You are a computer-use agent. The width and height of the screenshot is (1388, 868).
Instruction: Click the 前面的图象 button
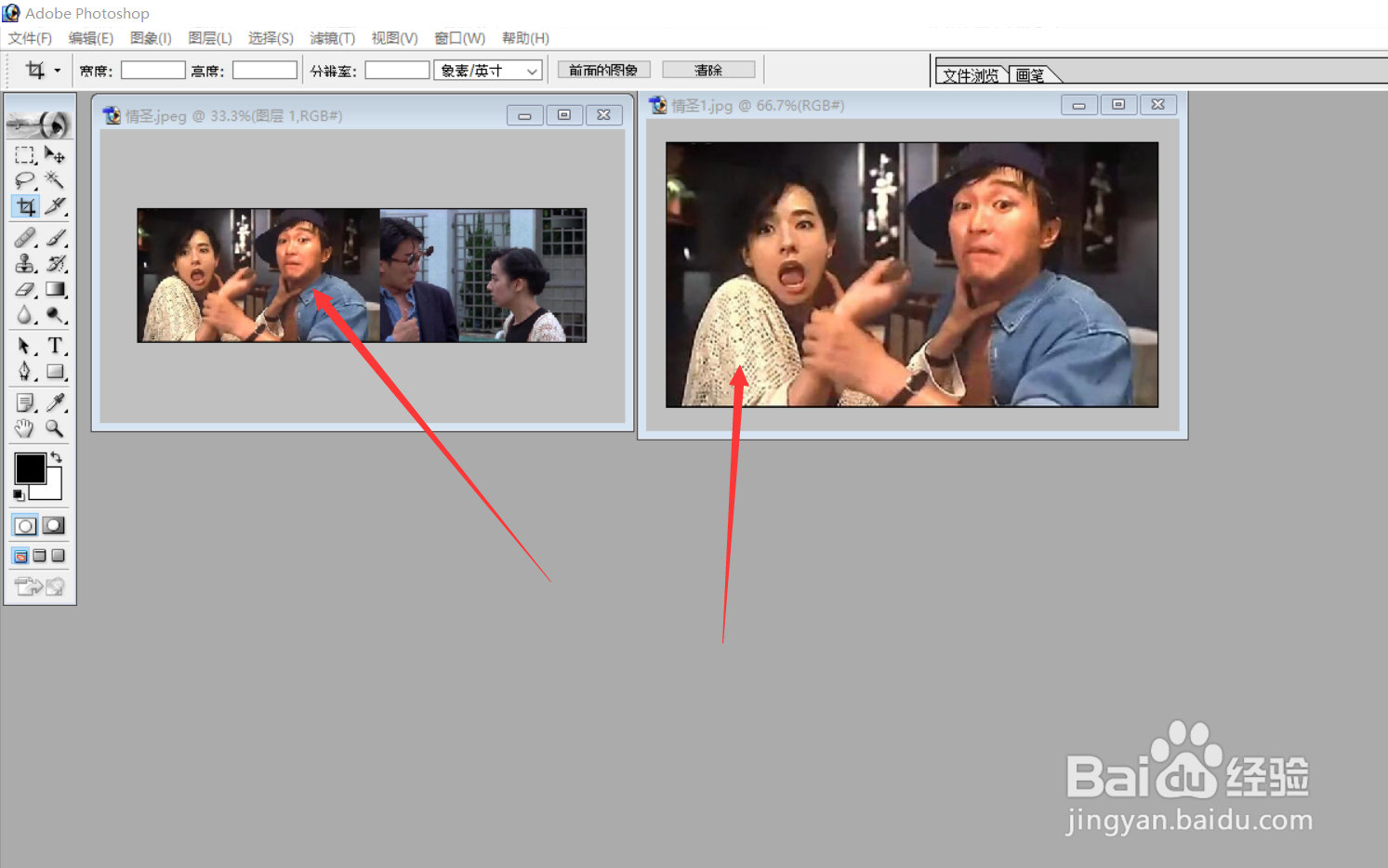603,70
